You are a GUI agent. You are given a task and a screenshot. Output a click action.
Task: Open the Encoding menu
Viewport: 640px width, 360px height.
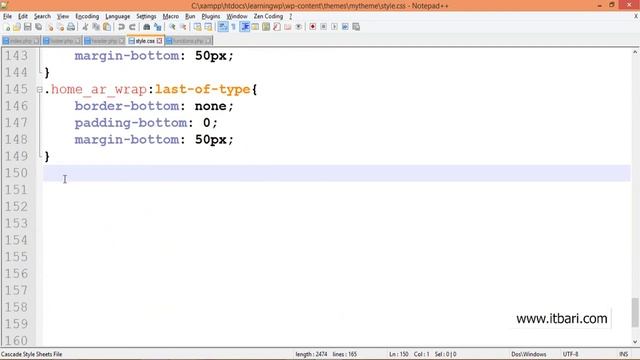pyautogui.click(x=87, y=16)
